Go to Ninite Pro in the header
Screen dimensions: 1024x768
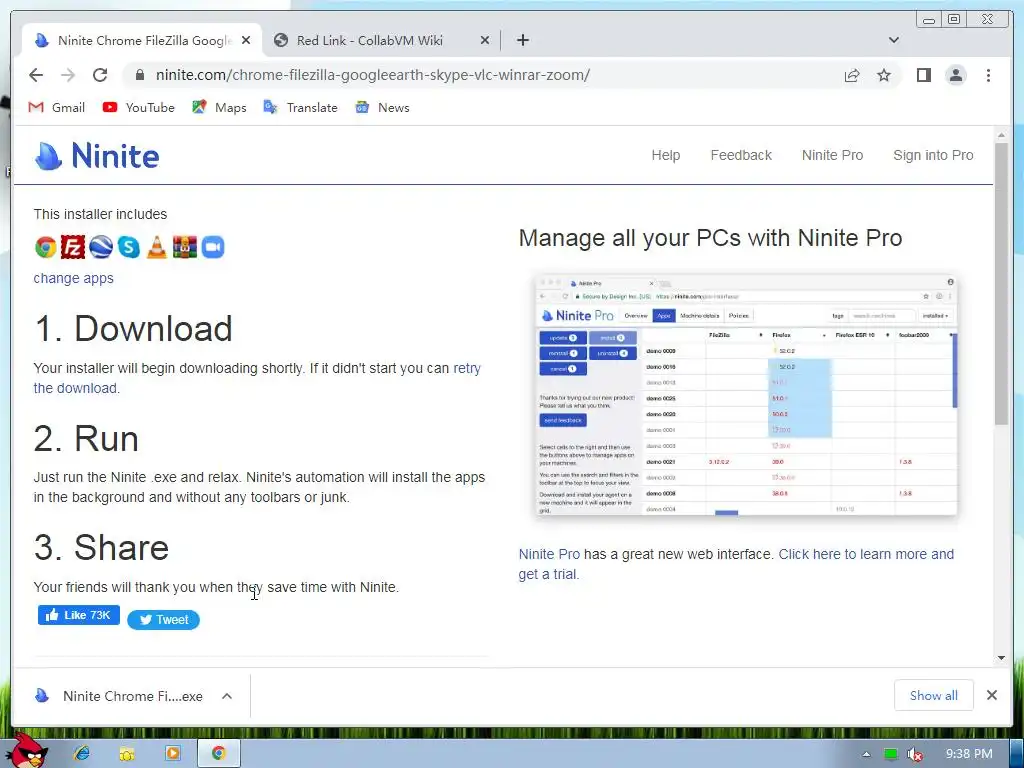click(x=833, y=155)
